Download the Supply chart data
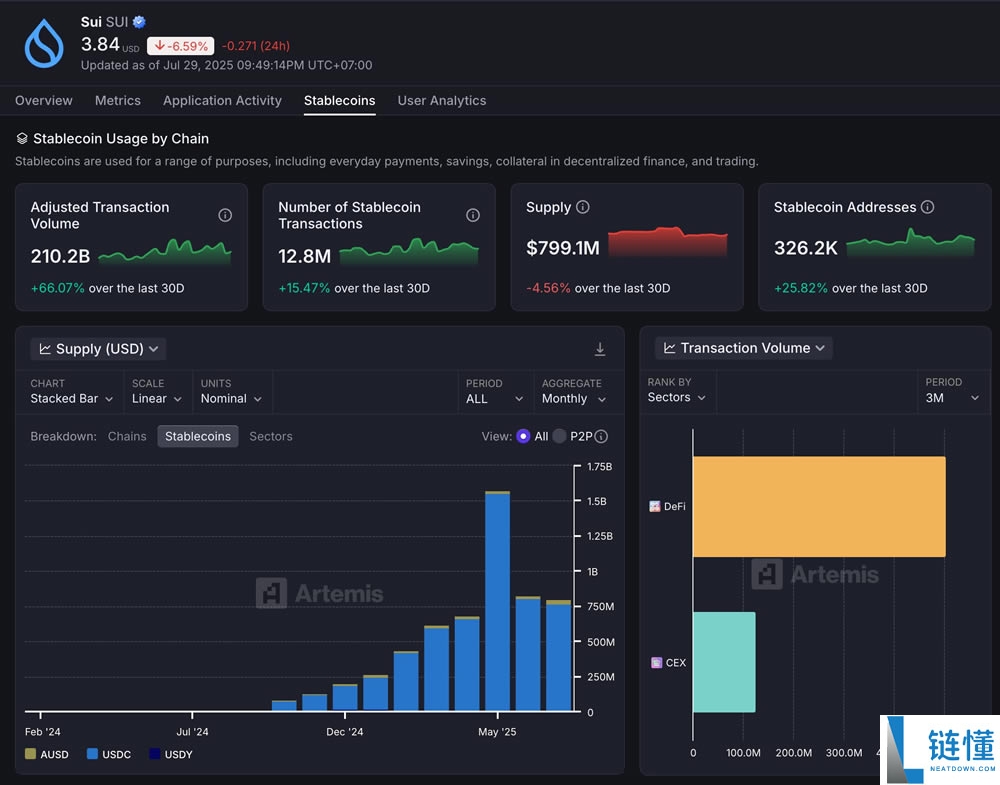Screen dimensions: 1000x785 (600, 349)
